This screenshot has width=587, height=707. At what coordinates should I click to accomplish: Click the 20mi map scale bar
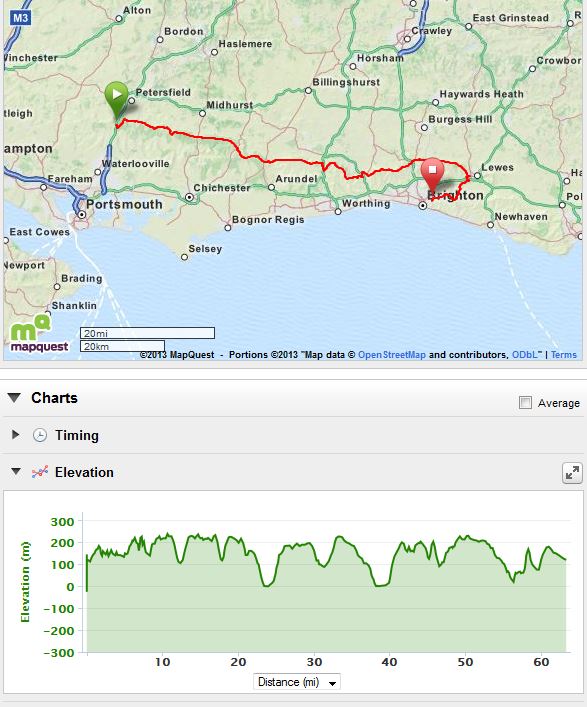(147, 333)
